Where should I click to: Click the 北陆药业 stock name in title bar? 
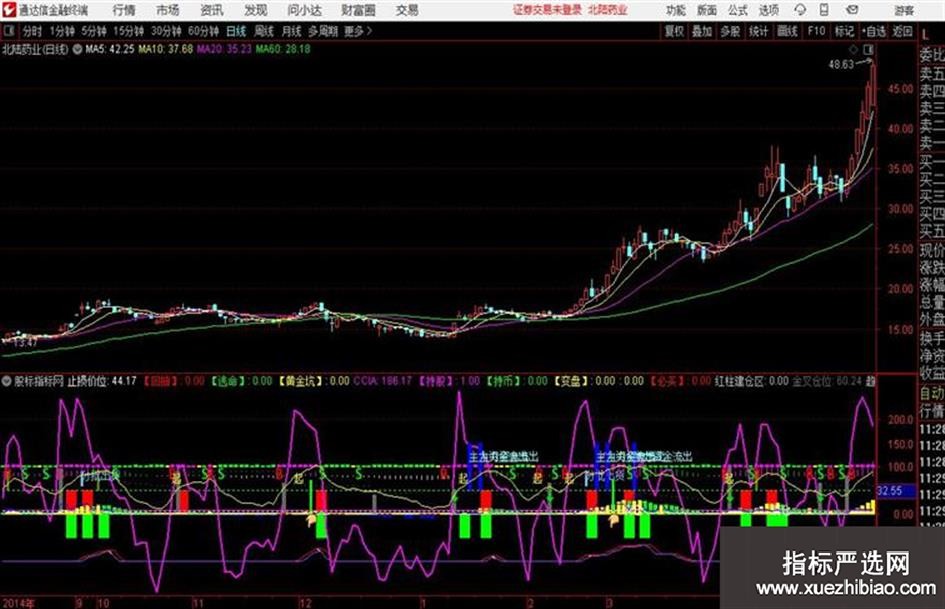tap(608, 10)
